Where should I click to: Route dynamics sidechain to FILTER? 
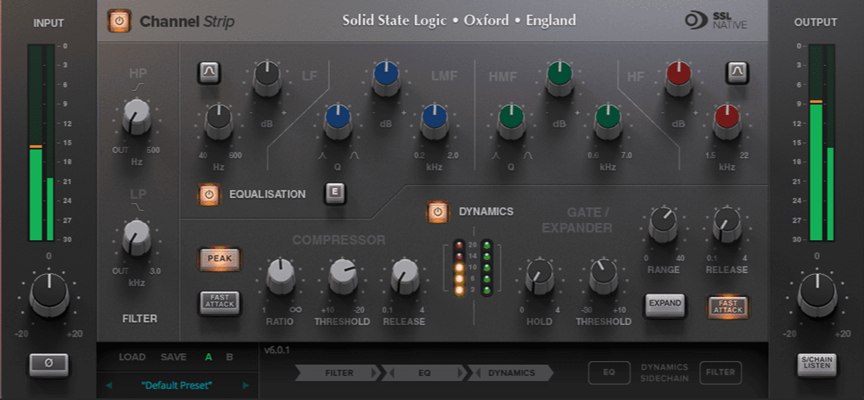click(720, 372)
